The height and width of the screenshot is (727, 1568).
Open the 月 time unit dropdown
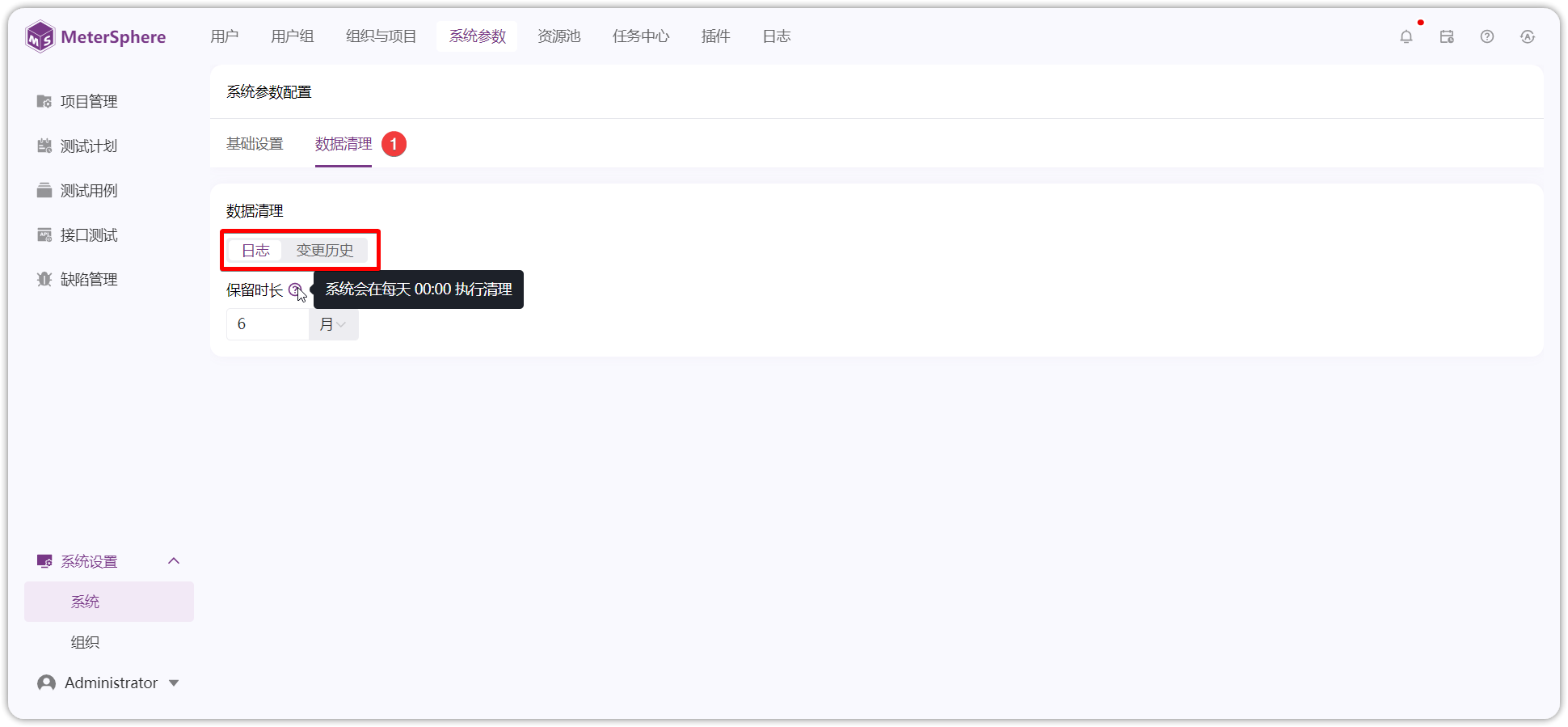coord(333,324)
